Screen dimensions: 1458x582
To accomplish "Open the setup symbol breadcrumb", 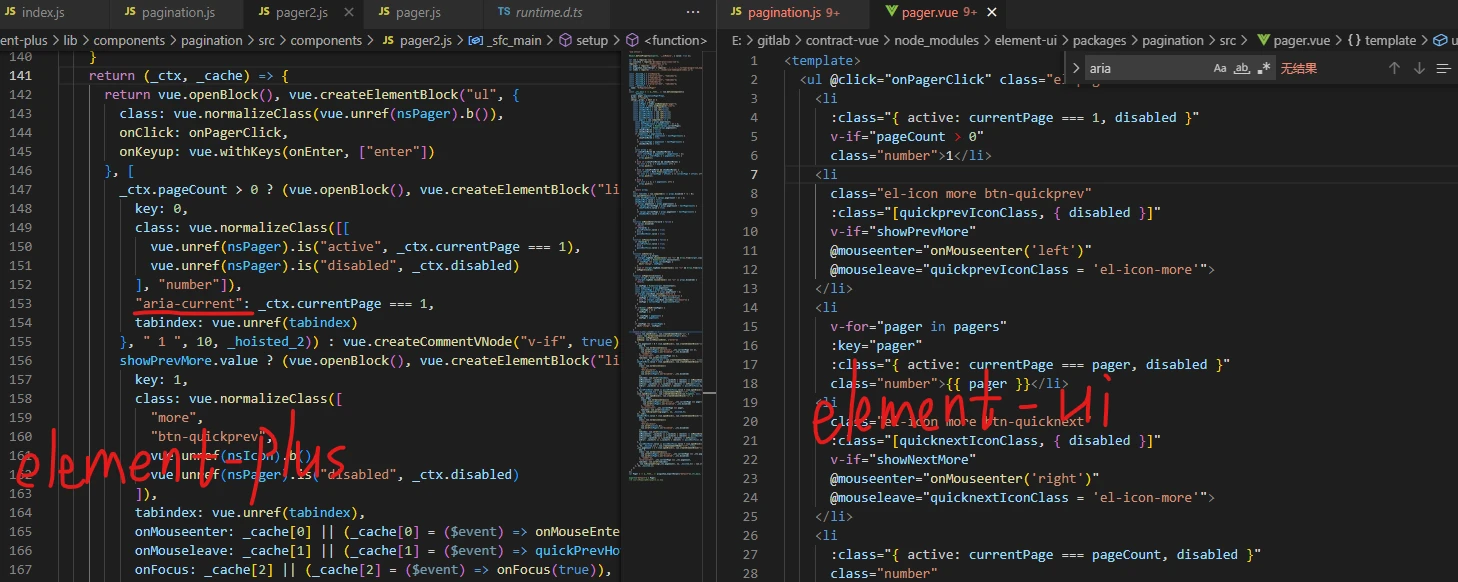I will click(584, 41).
